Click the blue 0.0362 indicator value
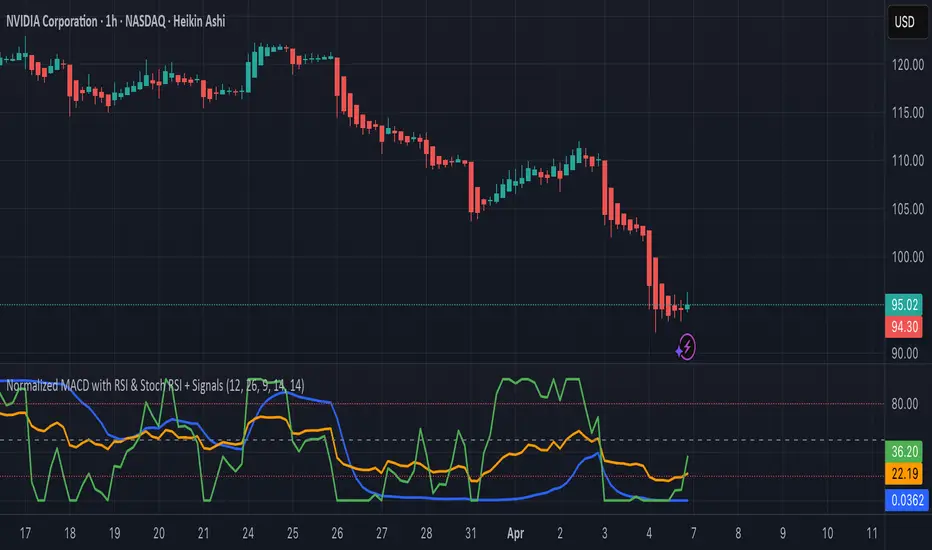The width and height of the screenshot is (932, 550). point(906,500)
